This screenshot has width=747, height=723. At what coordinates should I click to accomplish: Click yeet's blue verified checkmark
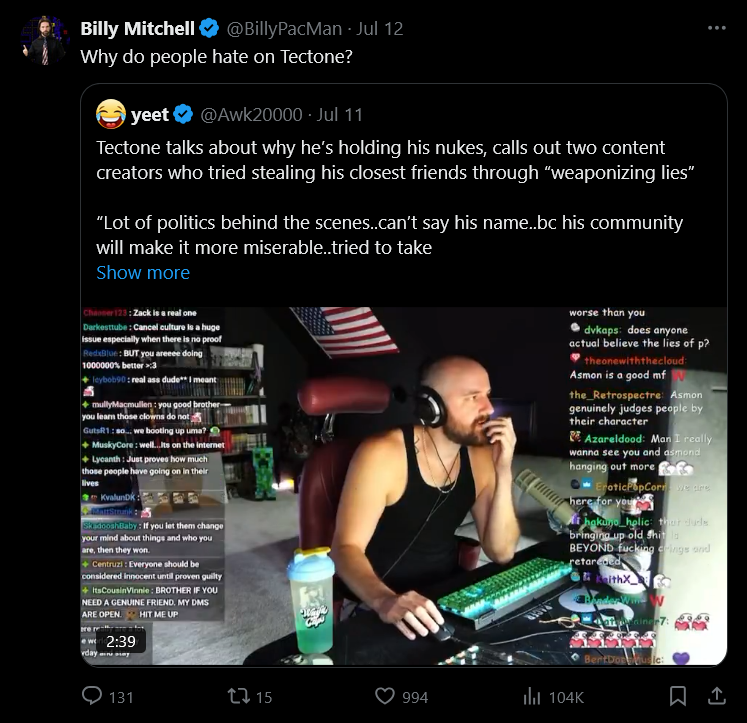183,115
